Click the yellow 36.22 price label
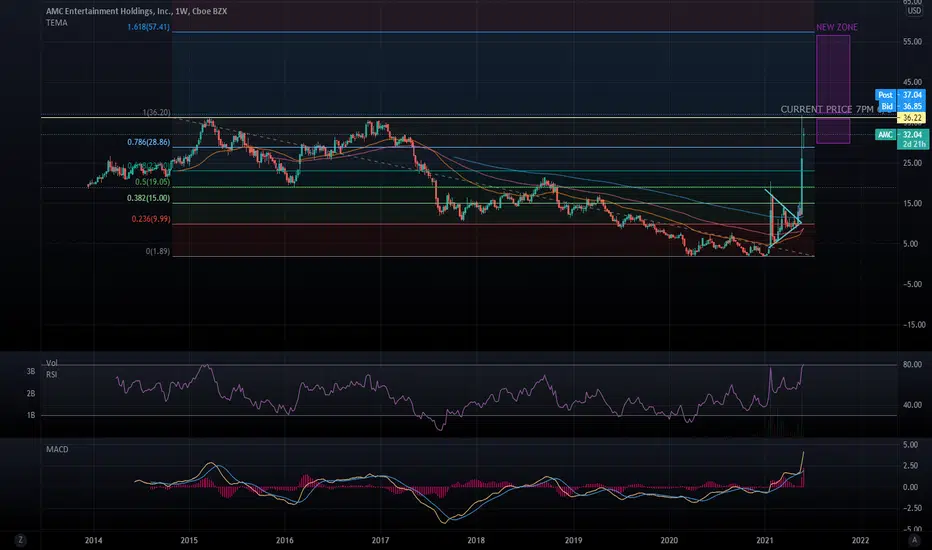 click(911, 118)
